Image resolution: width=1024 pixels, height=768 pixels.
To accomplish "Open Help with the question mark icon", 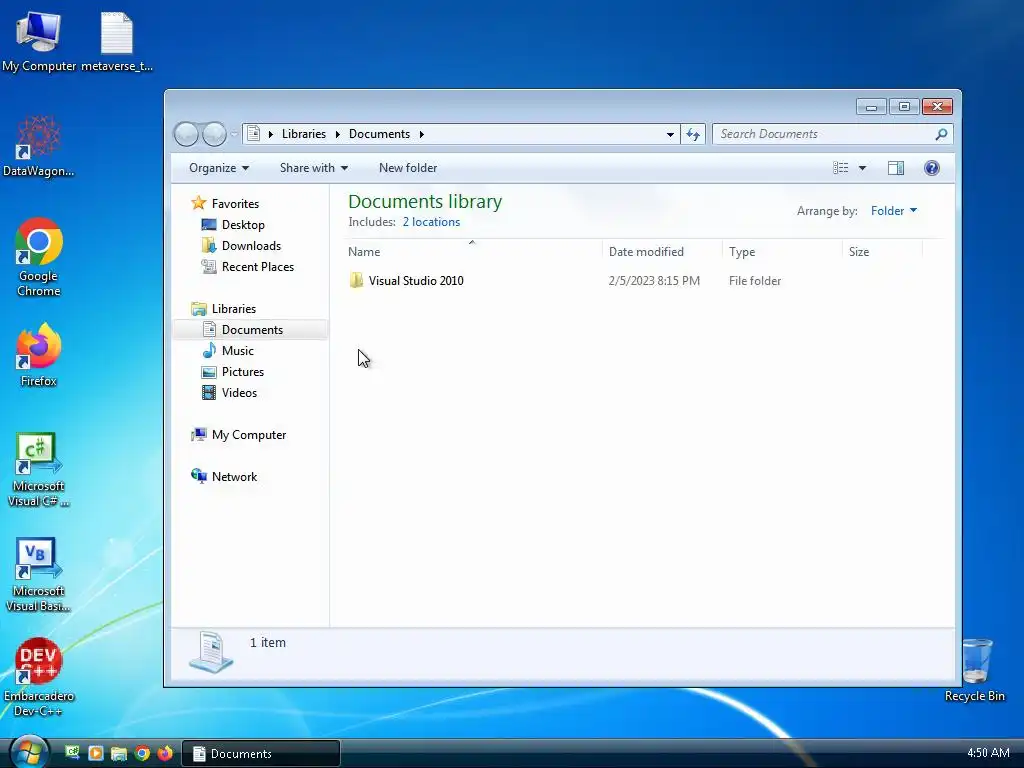I will coord(932,168).
